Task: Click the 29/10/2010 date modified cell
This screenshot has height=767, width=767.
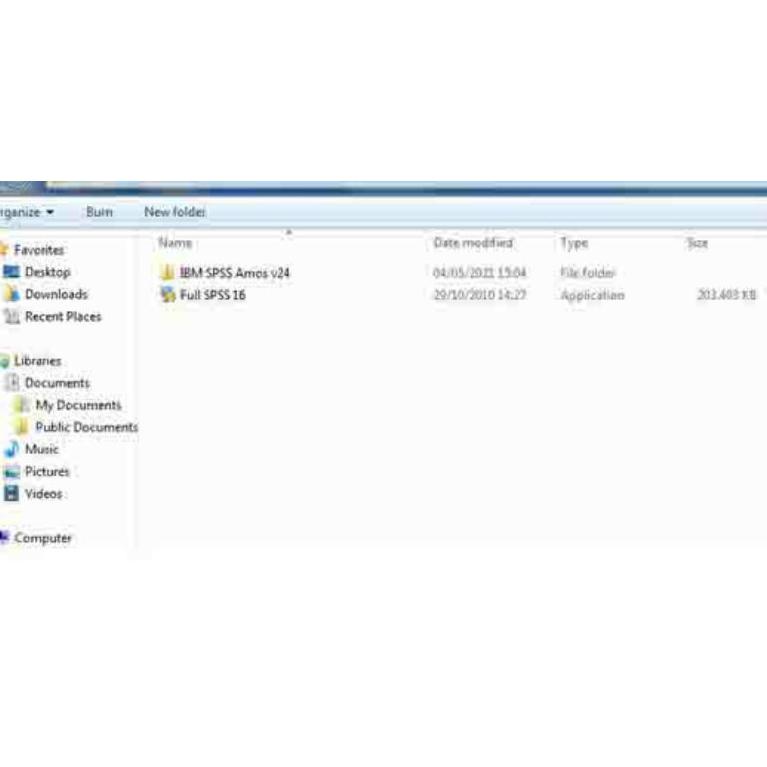Action: (x=480, y=295)
